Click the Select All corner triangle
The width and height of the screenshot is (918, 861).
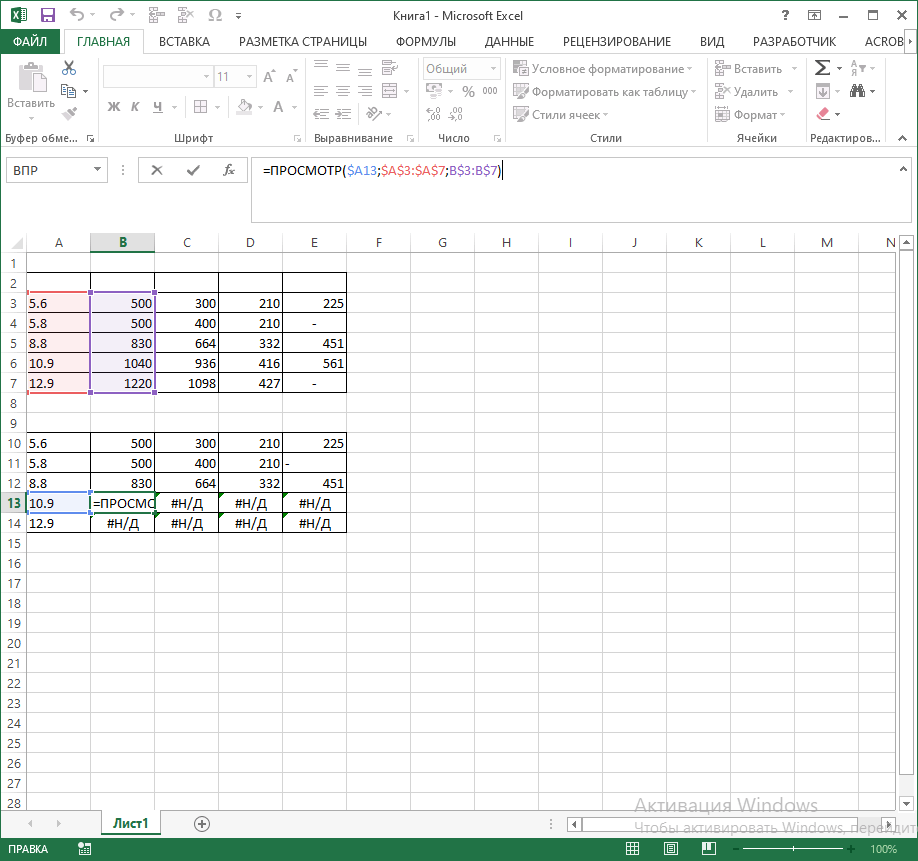[18, 243]
